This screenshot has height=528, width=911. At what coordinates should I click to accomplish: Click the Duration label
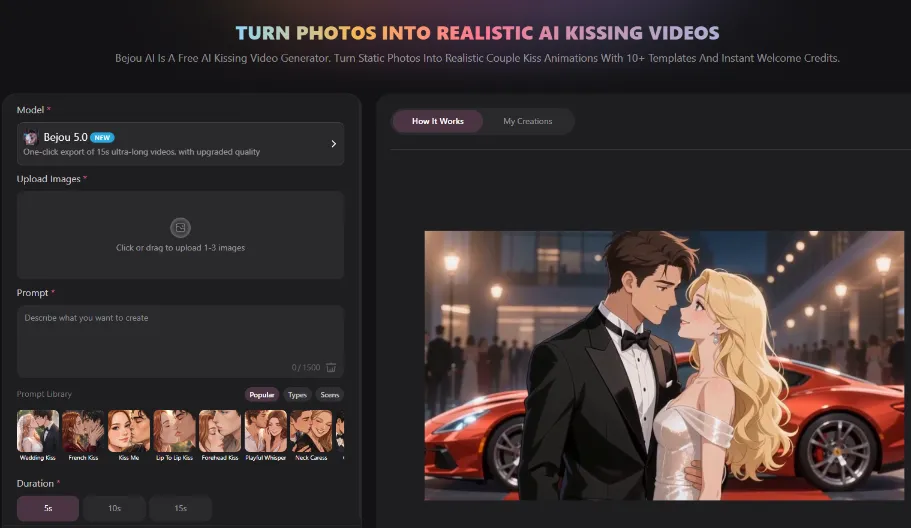click(x=35, y=483)
